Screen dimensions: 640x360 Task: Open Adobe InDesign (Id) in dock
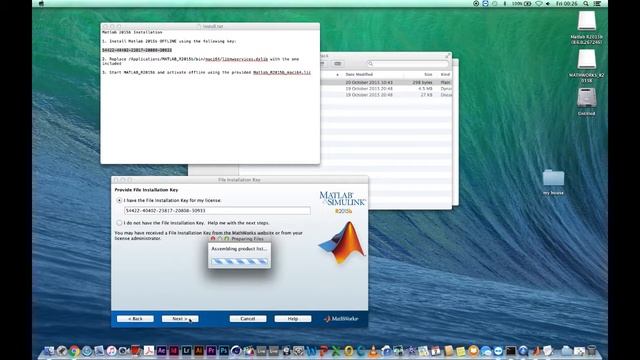[x=174, y=351]
